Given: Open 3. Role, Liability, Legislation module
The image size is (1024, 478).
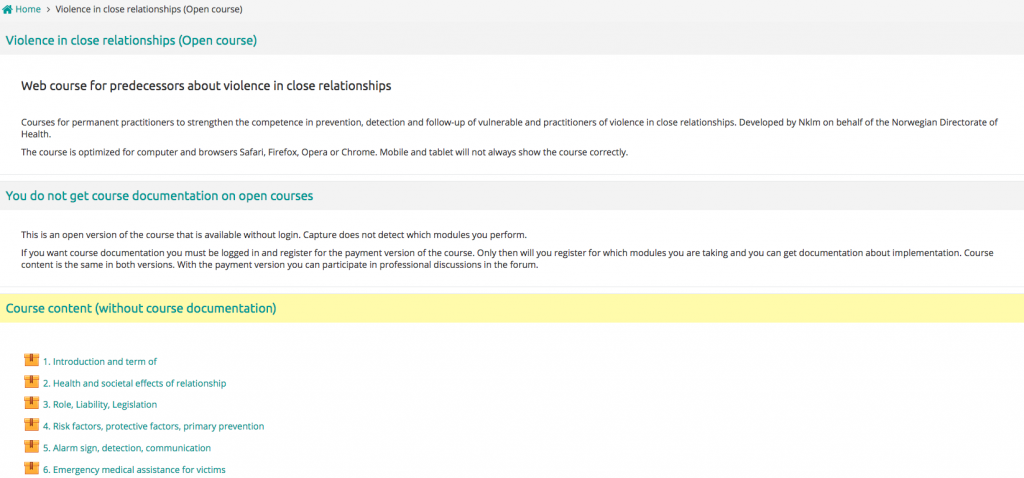Looking at the screenshot, I should [x=100, y=405].
